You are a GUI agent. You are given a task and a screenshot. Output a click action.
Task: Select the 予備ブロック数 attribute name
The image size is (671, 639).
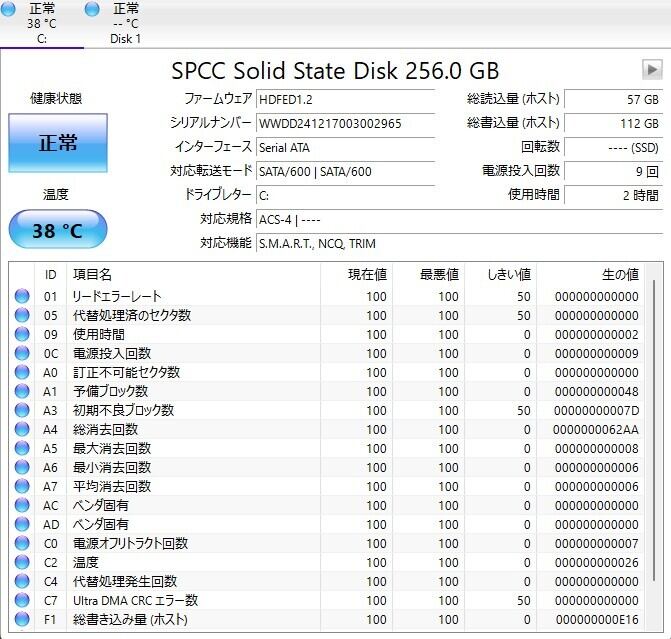(x=110, y=391)
